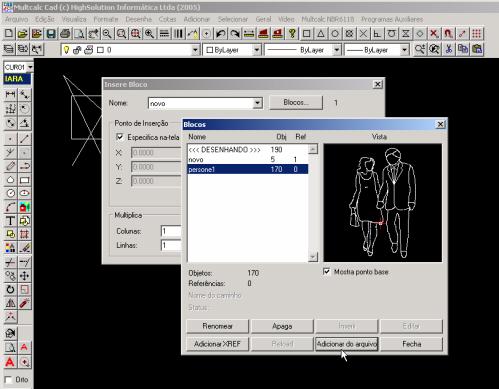Open the CLIR01 dropdown
Viewport: 499px width, 389px height.
point(30,67)
